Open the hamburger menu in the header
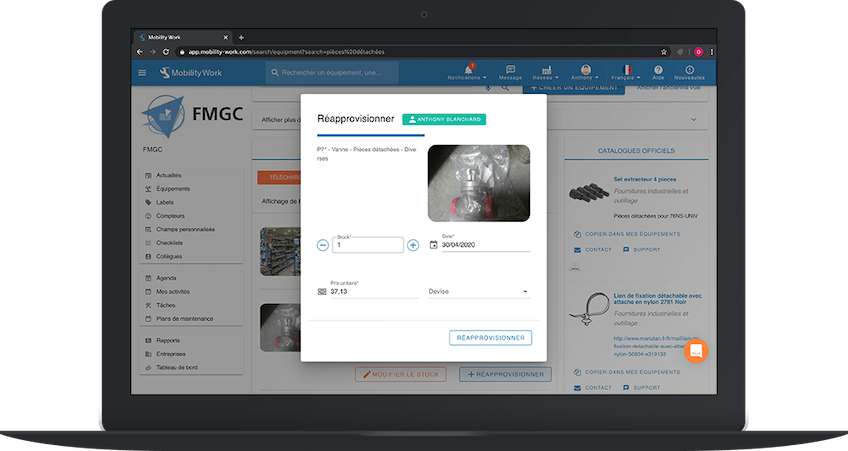Viewport: 848px width, 451px height. [x=142, y=72]
